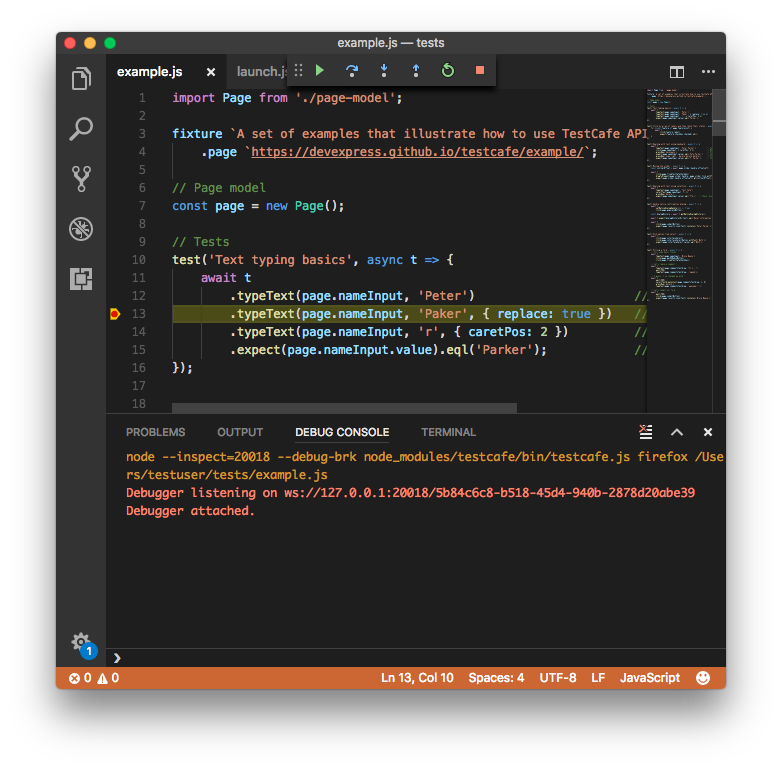Open the Extensions view
The width and height of the screenshot is (782, 769).
(x=81, y=279)
